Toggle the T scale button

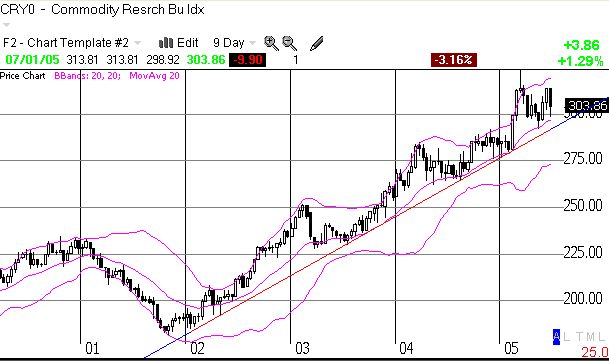pyautogui.click(x=579, y=337)
